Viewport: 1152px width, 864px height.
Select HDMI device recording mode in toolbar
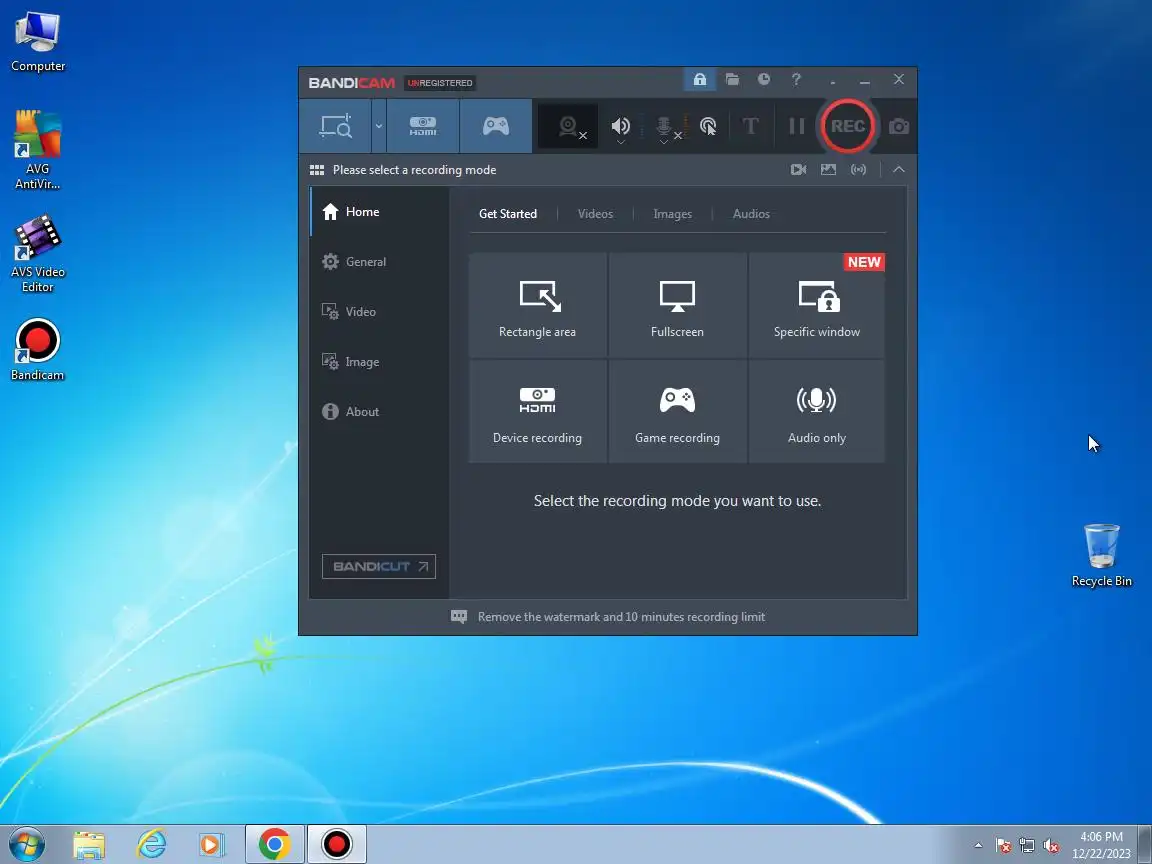(422, 126)
